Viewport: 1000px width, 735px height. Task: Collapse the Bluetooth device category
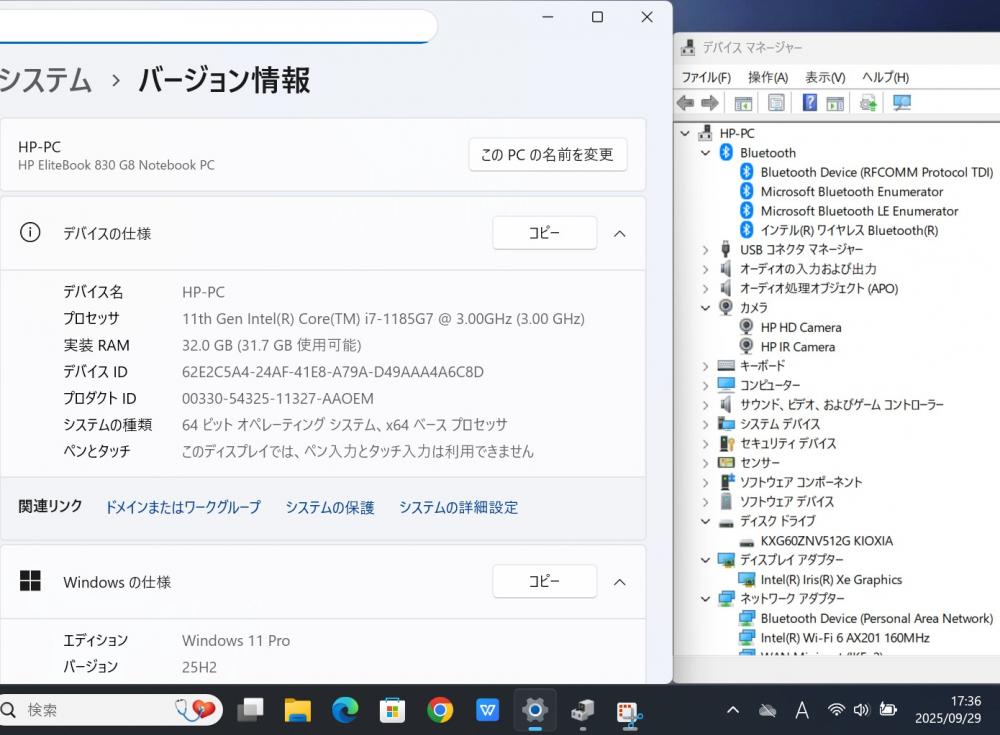[x=706, y=153]
